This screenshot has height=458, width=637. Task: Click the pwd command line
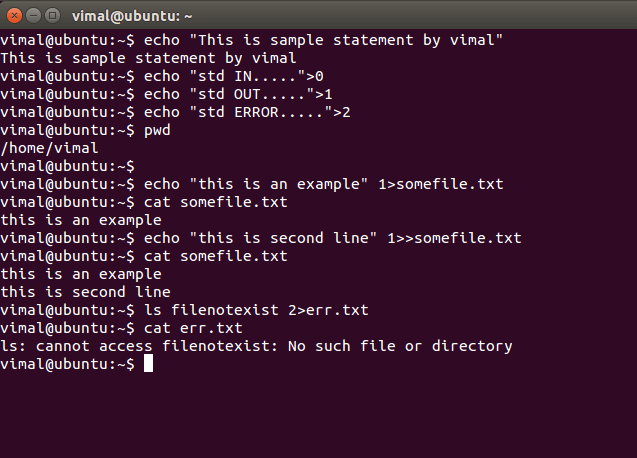[157, 130]
